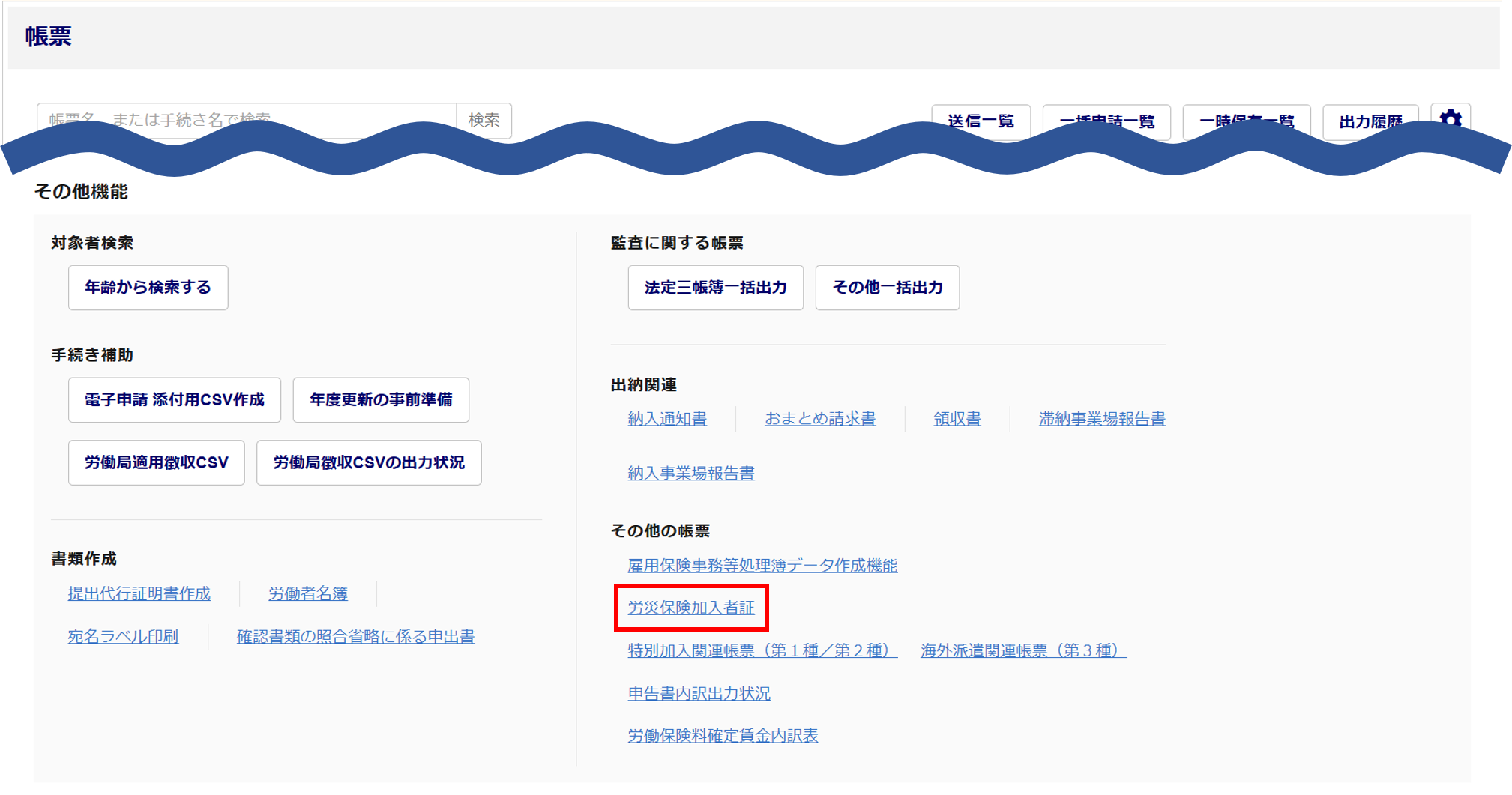This screenshot has height=795, width=1512.
Task: Open the 出力履歴 history
Action: point(1370,121)
